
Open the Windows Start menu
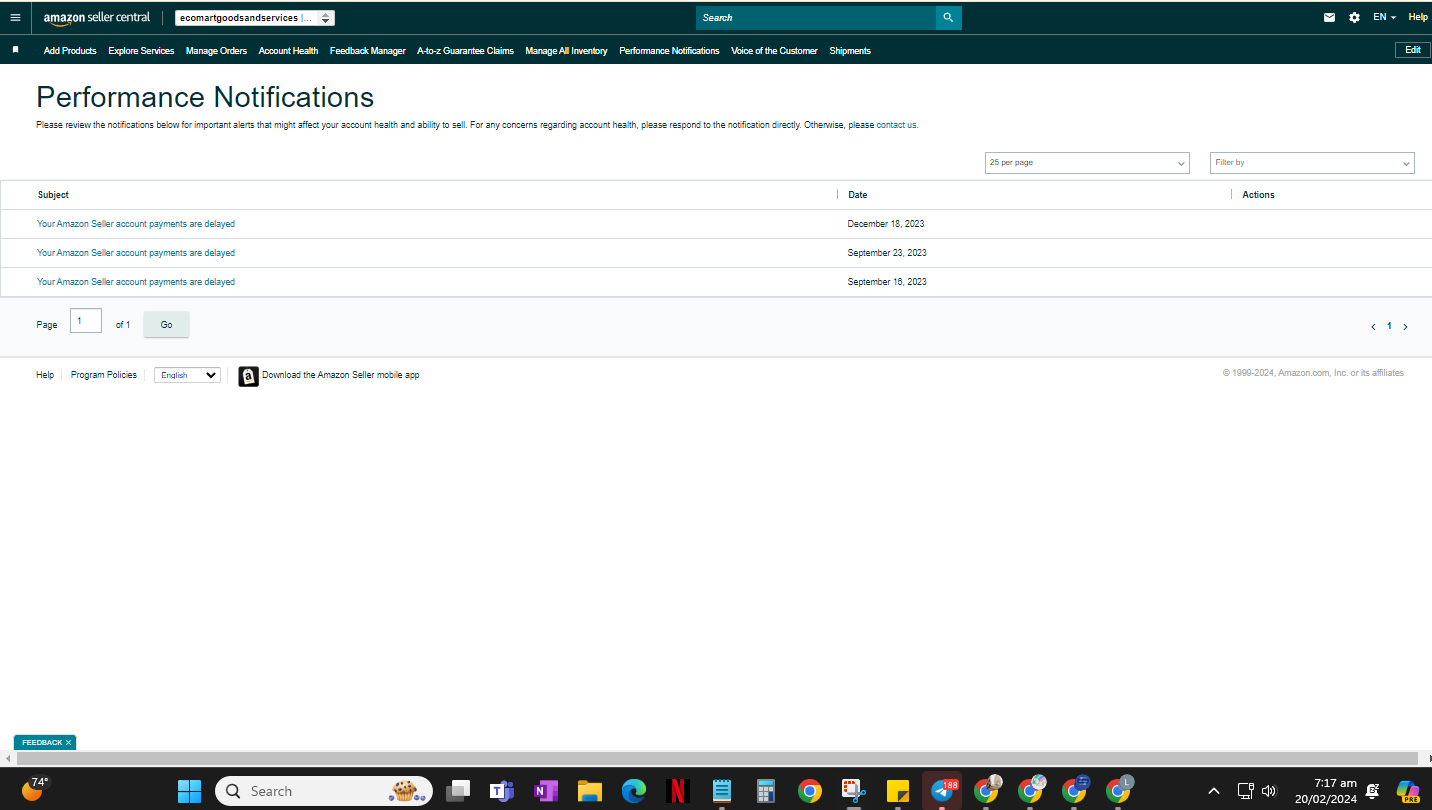(189, 791)
